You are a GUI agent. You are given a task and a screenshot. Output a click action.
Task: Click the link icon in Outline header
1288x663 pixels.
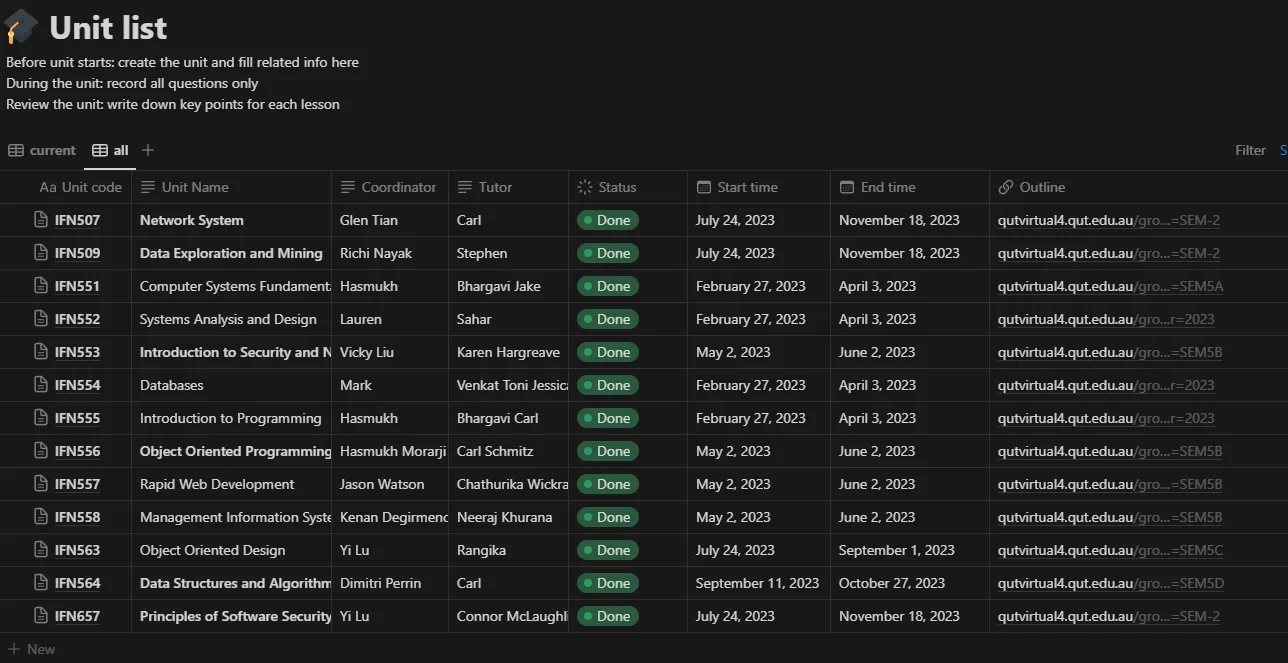click(1006, 187)
